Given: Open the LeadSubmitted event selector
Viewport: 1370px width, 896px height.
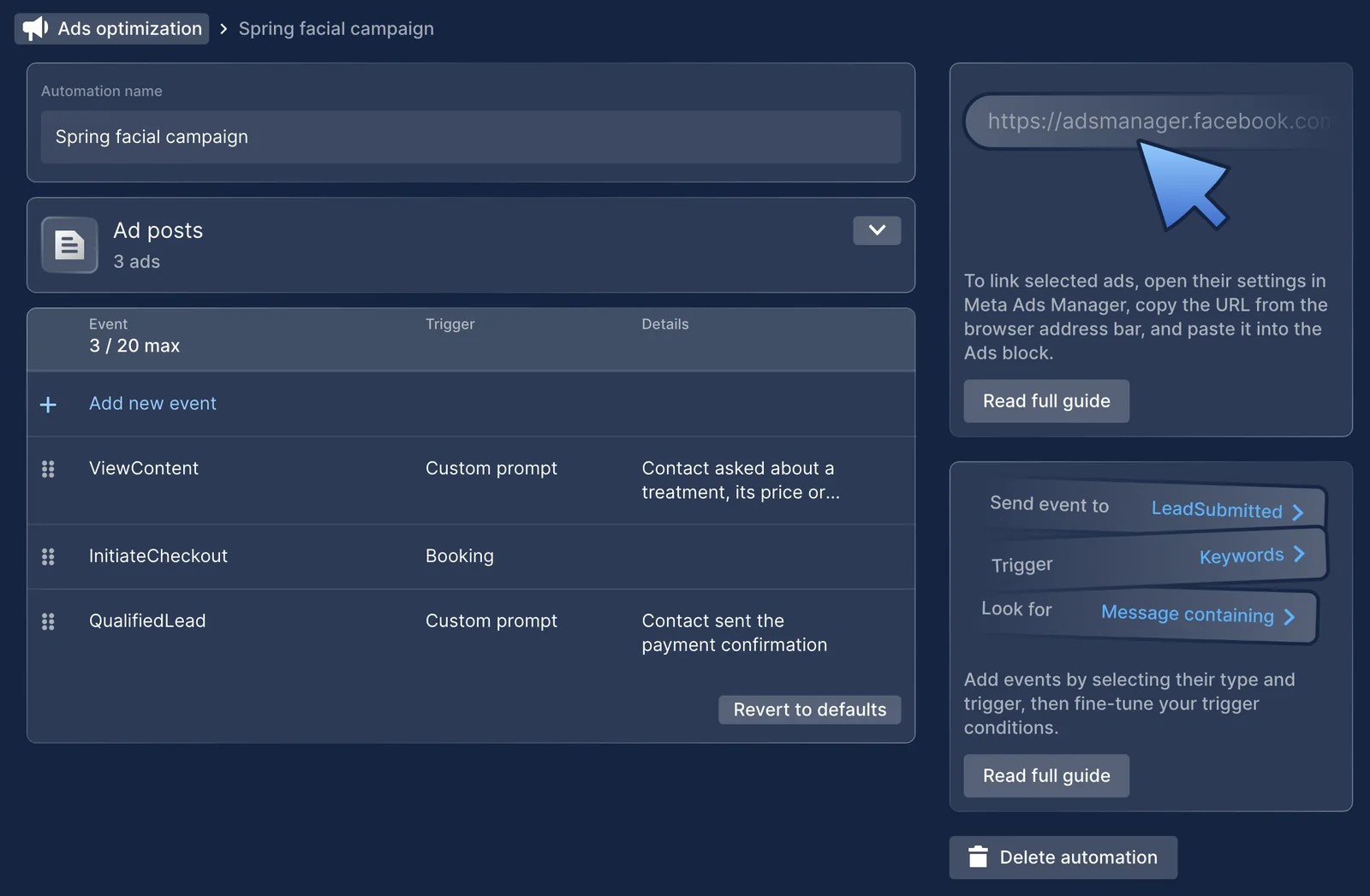Looking at the screenshot, I should (1227, 510).
